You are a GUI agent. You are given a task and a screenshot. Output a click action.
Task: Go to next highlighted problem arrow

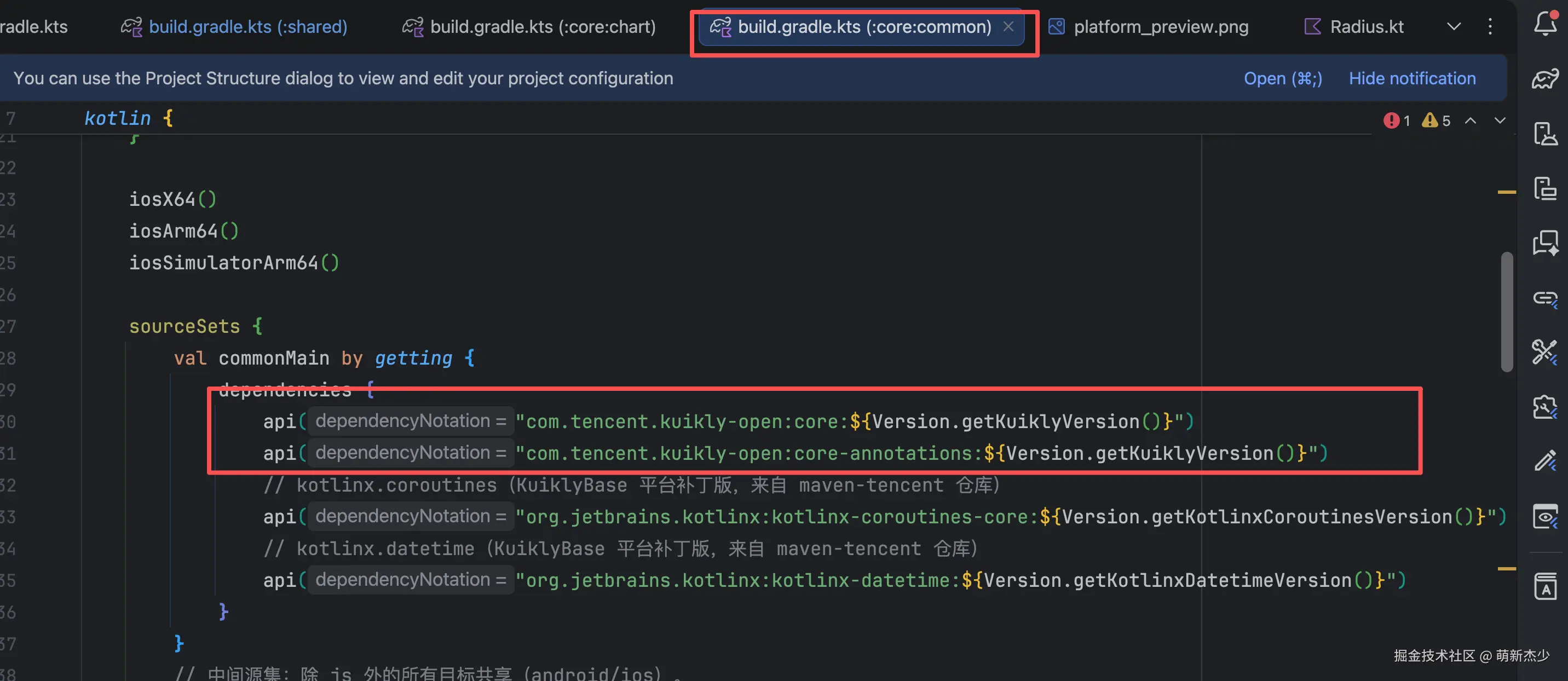click(1500, 120)
